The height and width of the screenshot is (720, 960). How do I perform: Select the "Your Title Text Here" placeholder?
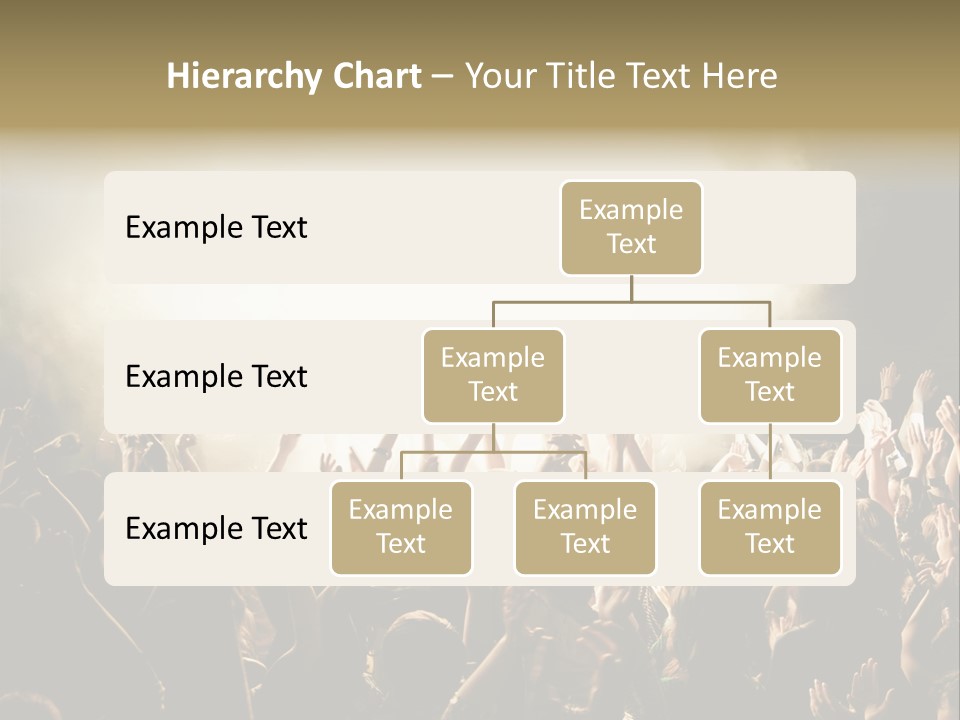click(x=621, y=76)
